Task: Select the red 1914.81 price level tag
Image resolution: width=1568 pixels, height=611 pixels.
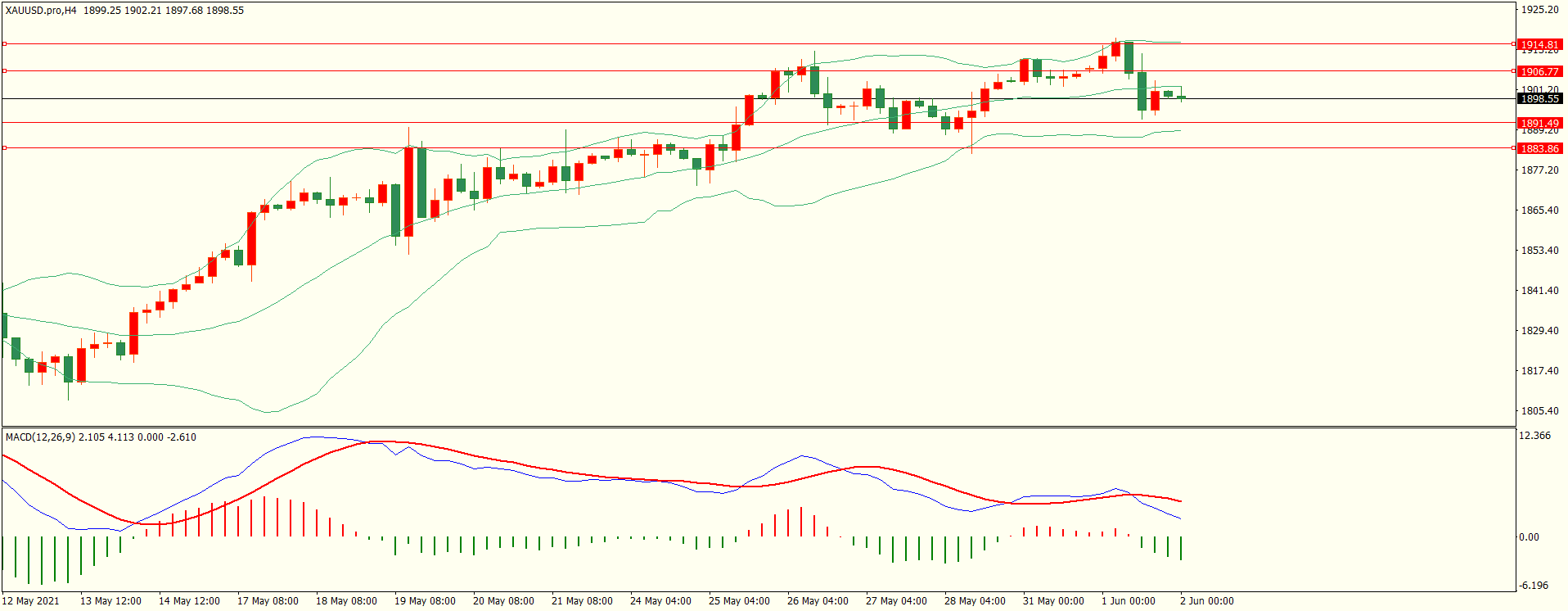Action: tap(1539, 45)
